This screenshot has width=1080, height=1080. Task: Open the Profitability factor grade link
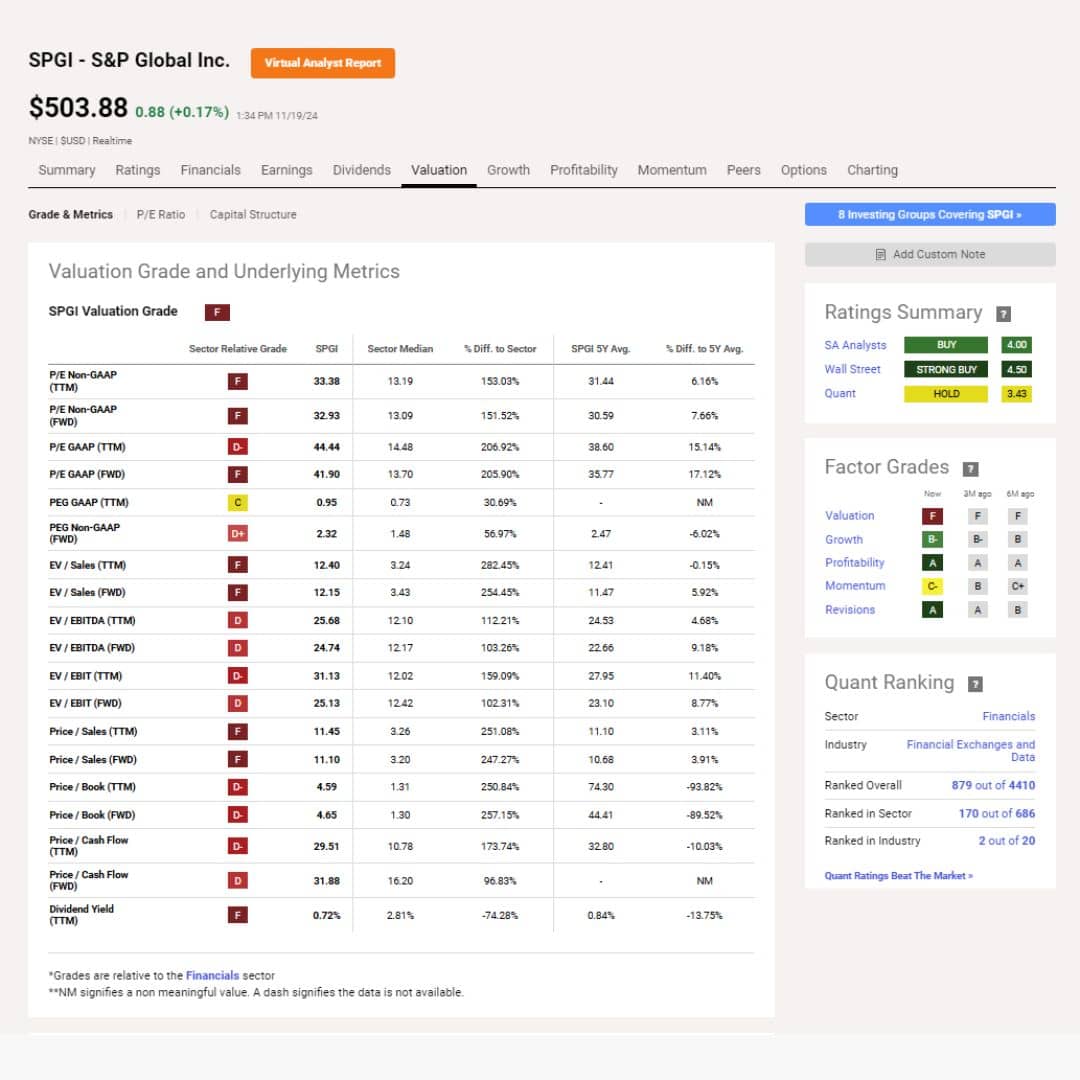pos(855,563)
